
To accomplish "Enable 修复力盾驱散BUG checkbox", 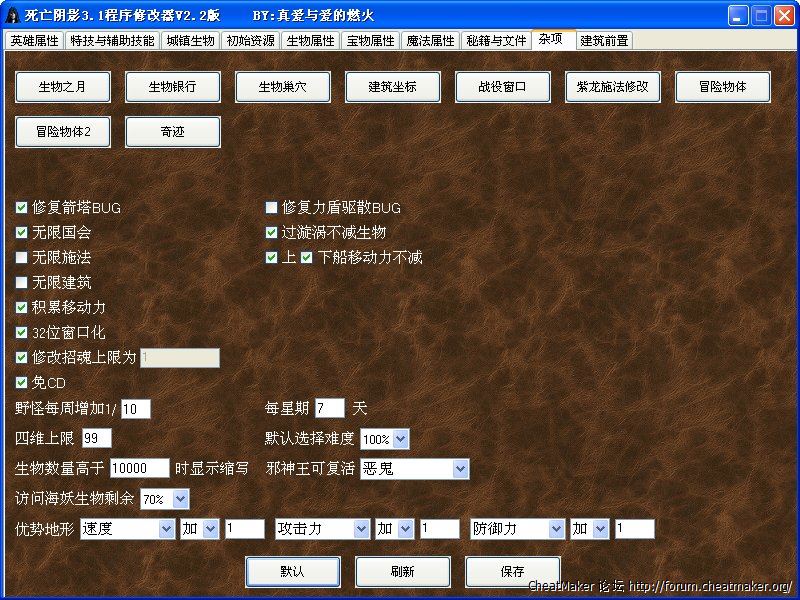I will click(271, 208).
